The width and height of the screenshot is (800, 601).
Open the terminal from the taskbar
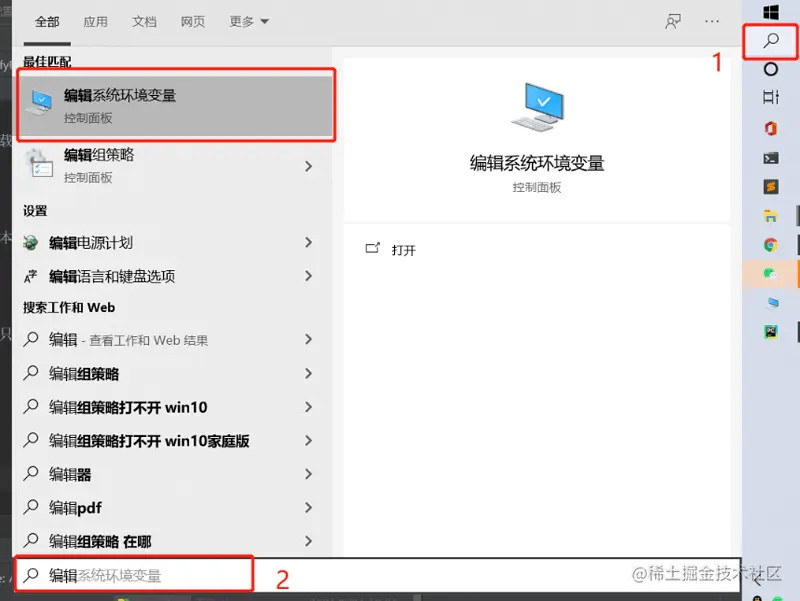tap(770, 155)
